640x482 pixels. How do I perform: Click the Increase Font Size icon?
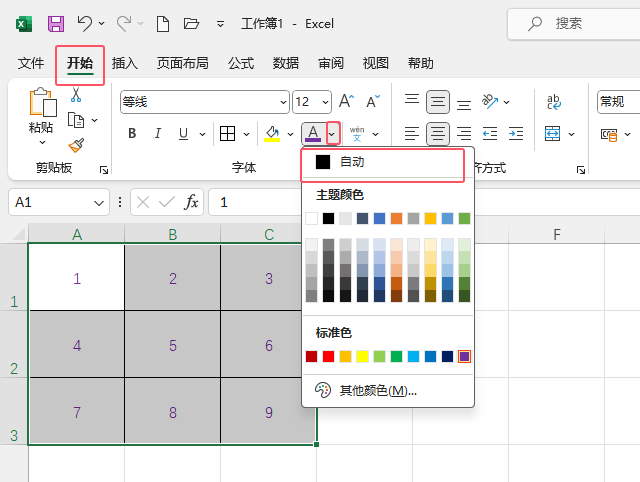(x=346, y=101)
